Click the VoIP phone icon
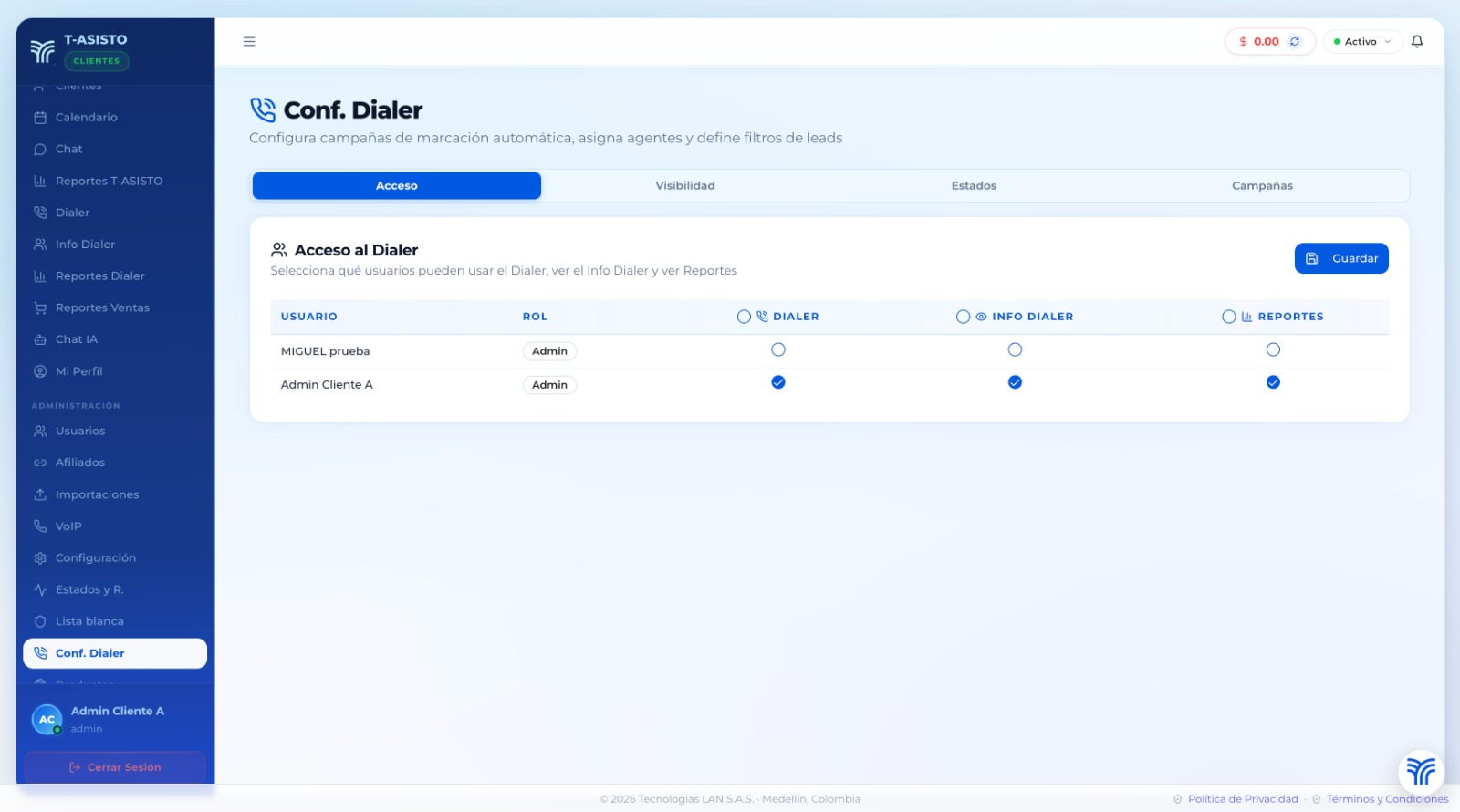 click(x=40, y=526)
